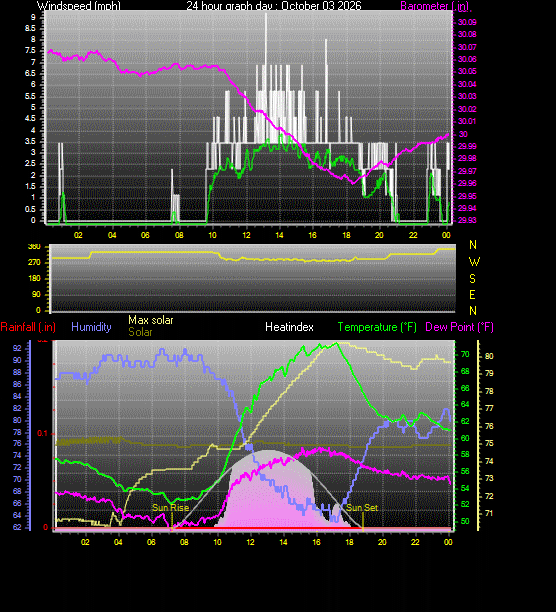The height and width of the screenshot is (612, 556).
Task: Click the 8.5 windspeed axis value
Action: 30,28
